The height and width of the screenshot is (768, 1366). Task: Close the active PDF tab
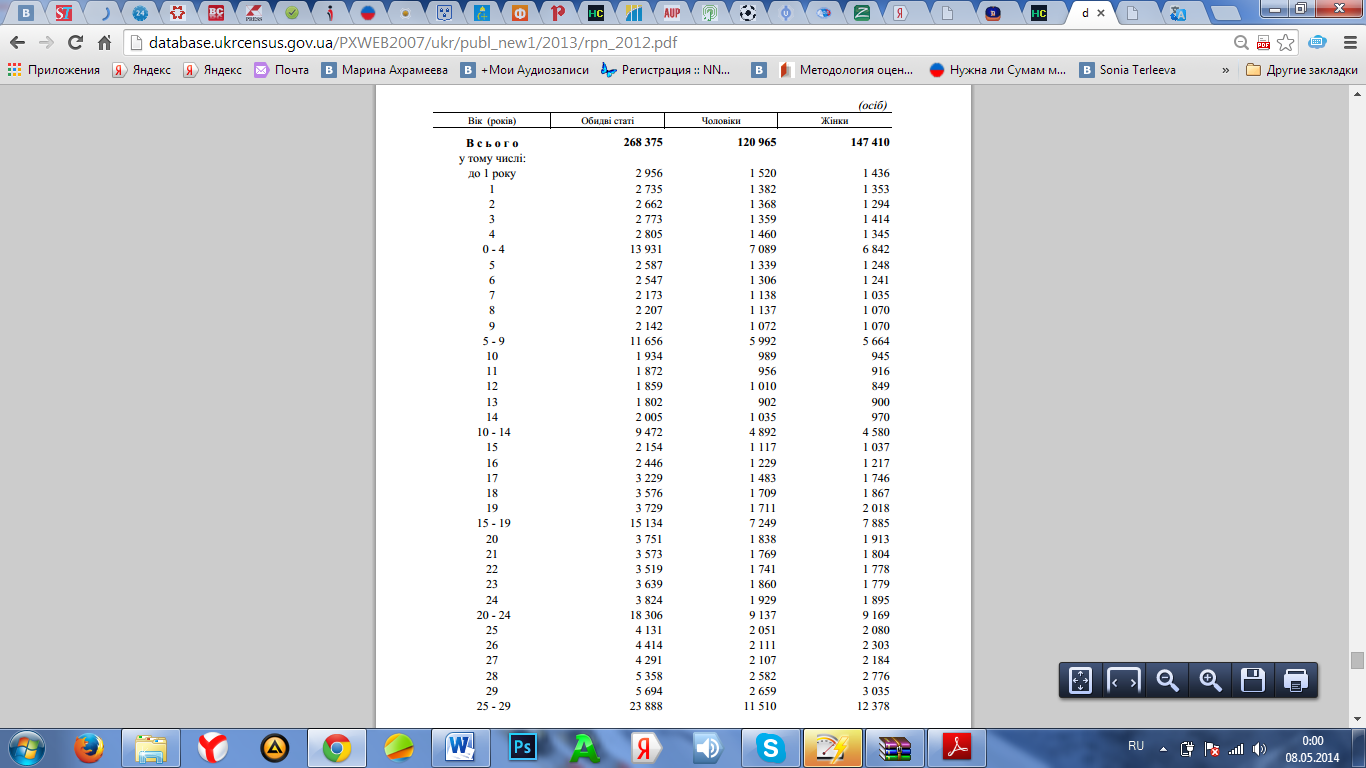tap(1101, 13)
